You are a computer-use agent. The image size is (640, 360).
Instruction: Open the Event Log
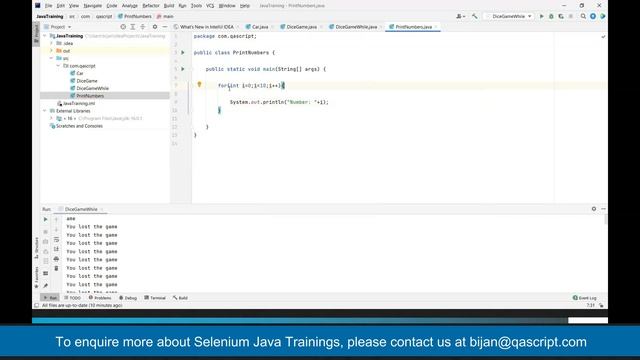coord(584,298)
